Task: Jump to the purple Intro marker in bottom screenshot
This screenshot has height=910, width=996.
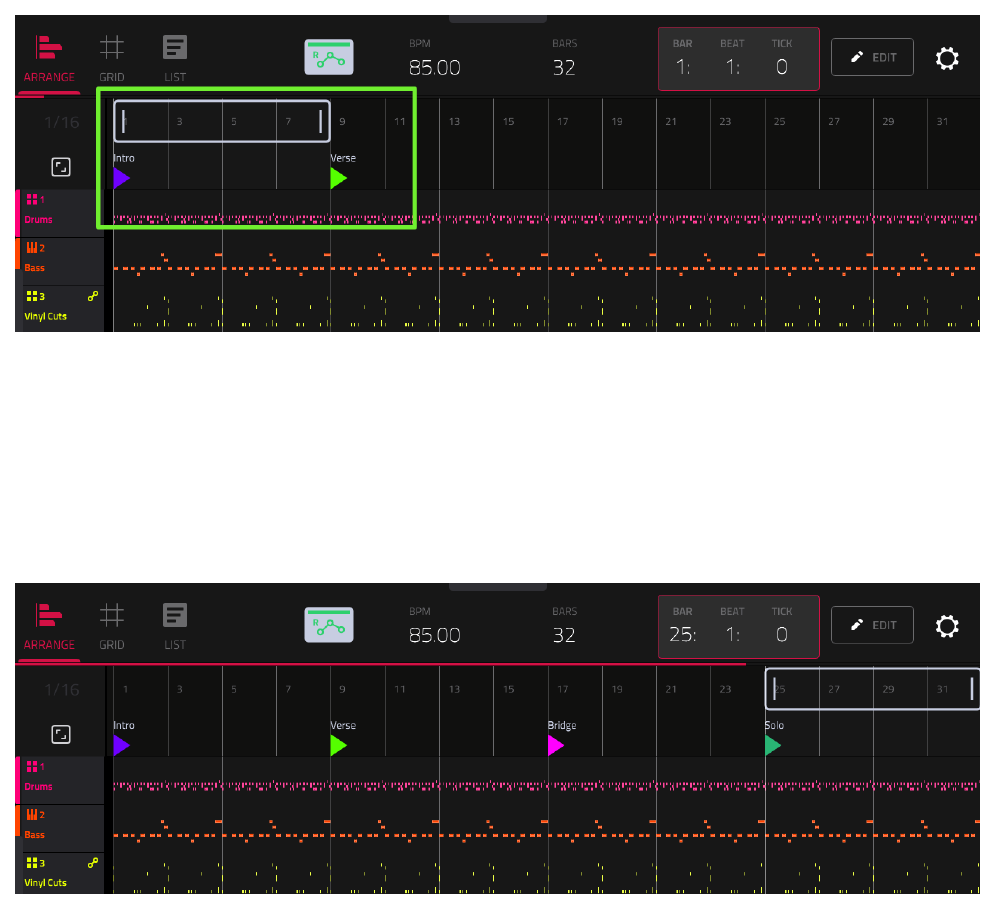Action: click(x=121, y=746)
